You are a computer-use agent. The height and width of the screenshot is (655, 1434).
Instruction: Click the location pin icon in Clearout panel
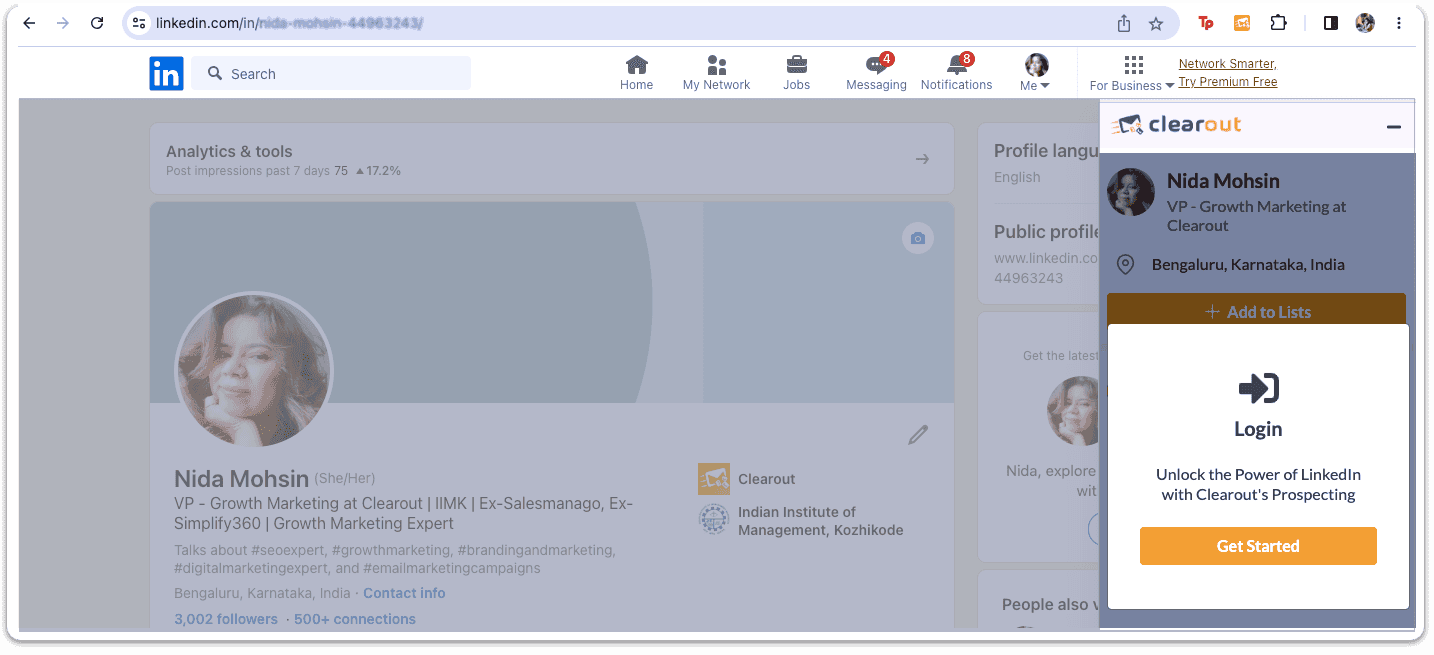1125,265
